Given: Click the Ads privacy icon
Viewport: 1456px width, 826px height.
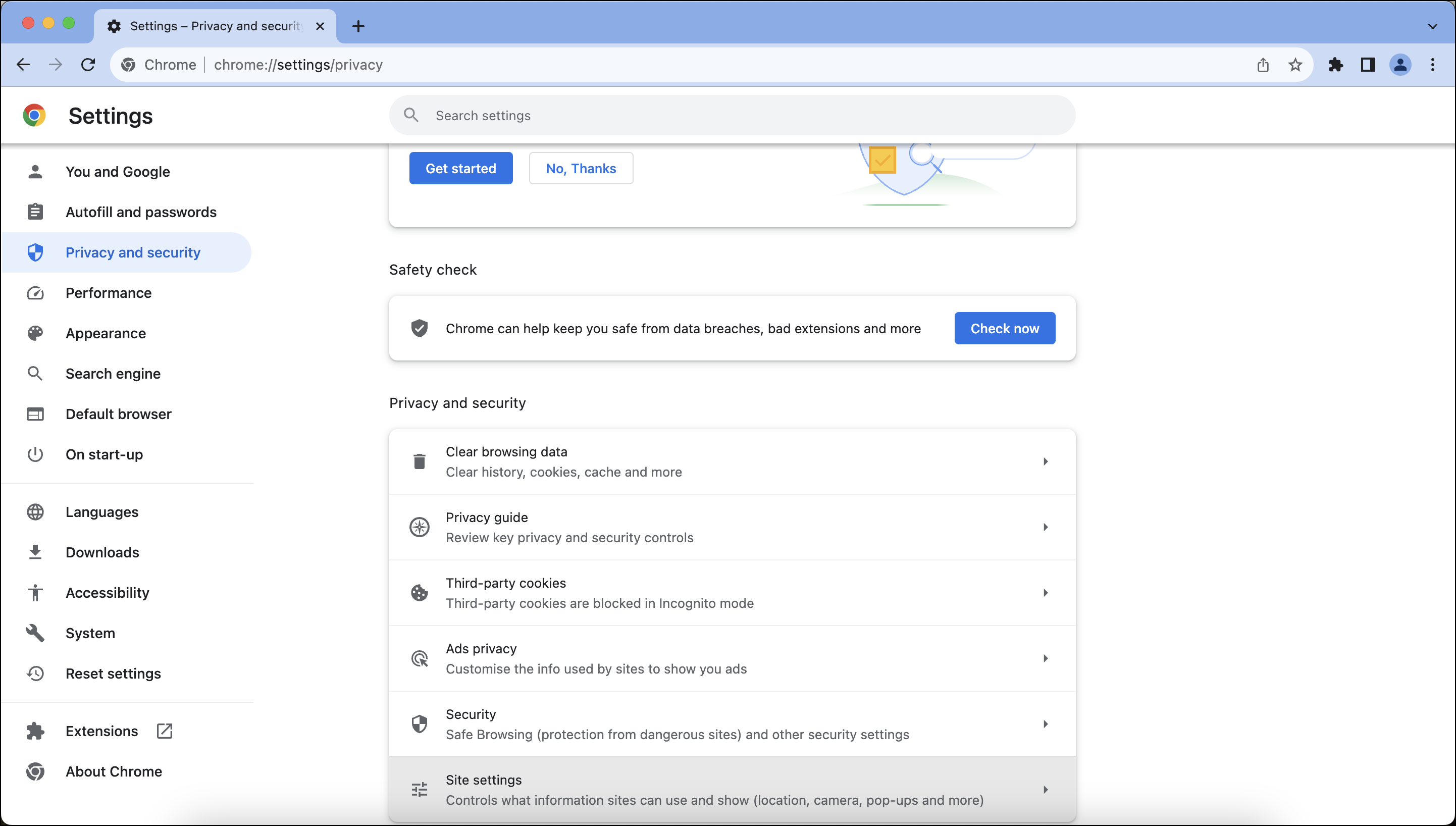Looking at the screenshot, I should [x=419, y=659].
